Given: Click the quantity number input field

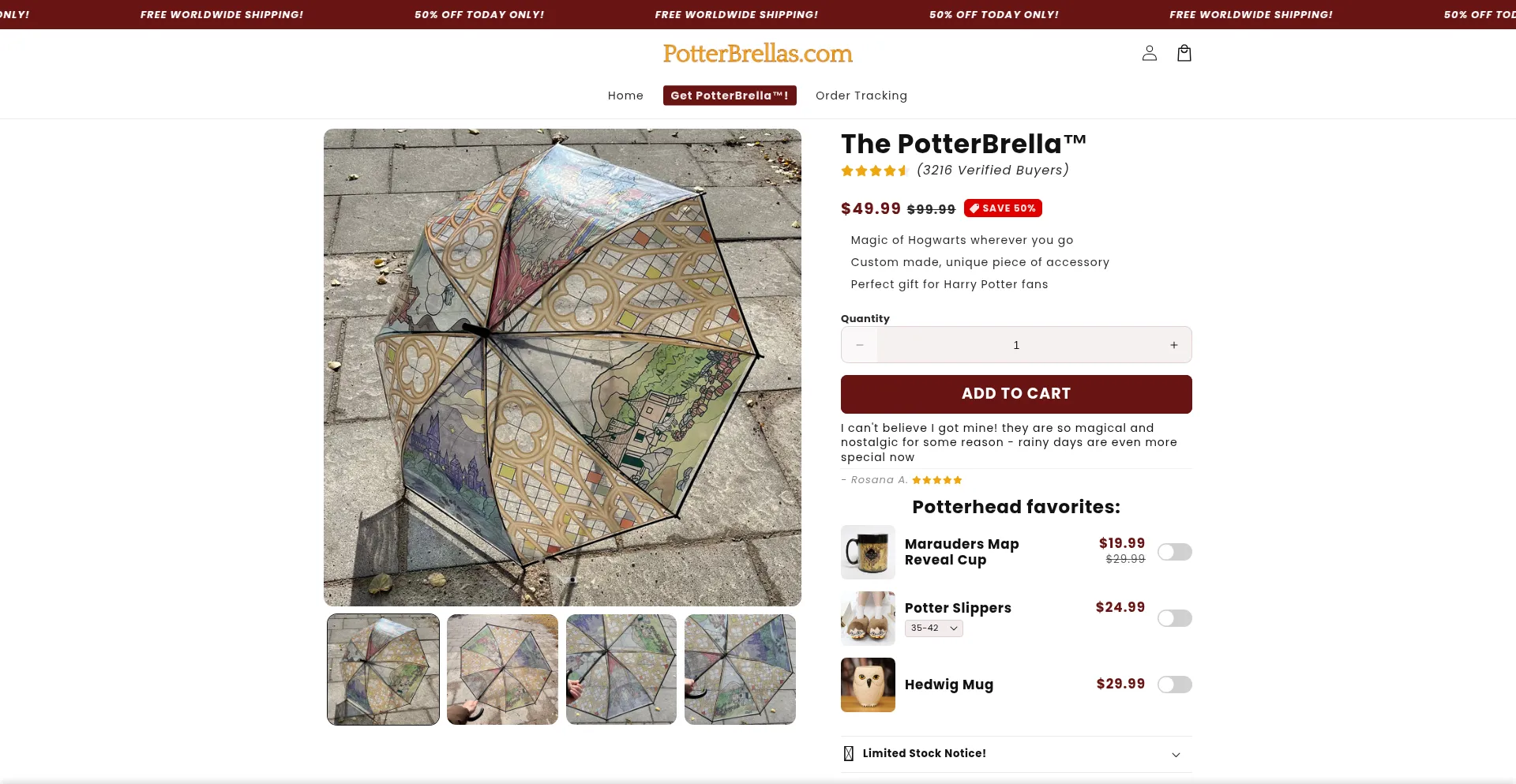Looking at the screenshot, I should click(x=1016, y=345).
